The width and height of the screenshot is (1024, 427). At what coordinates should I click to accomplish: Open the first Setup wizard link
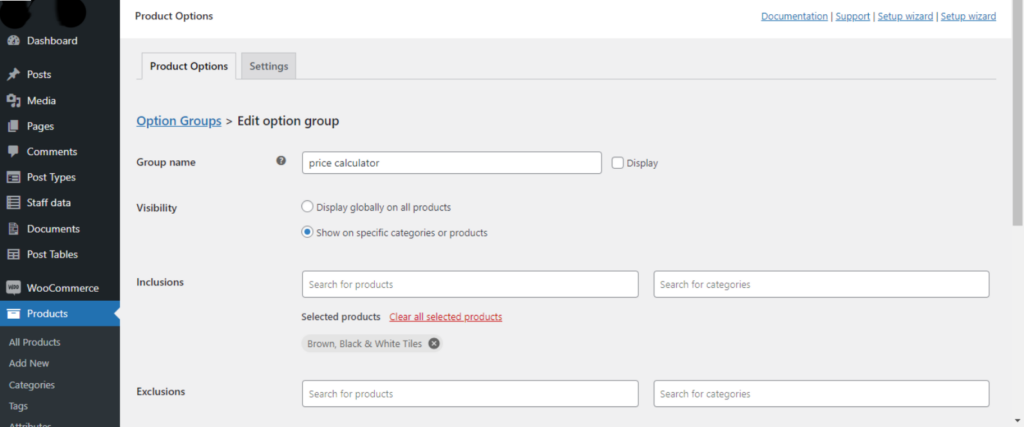[x=905, y=16]
